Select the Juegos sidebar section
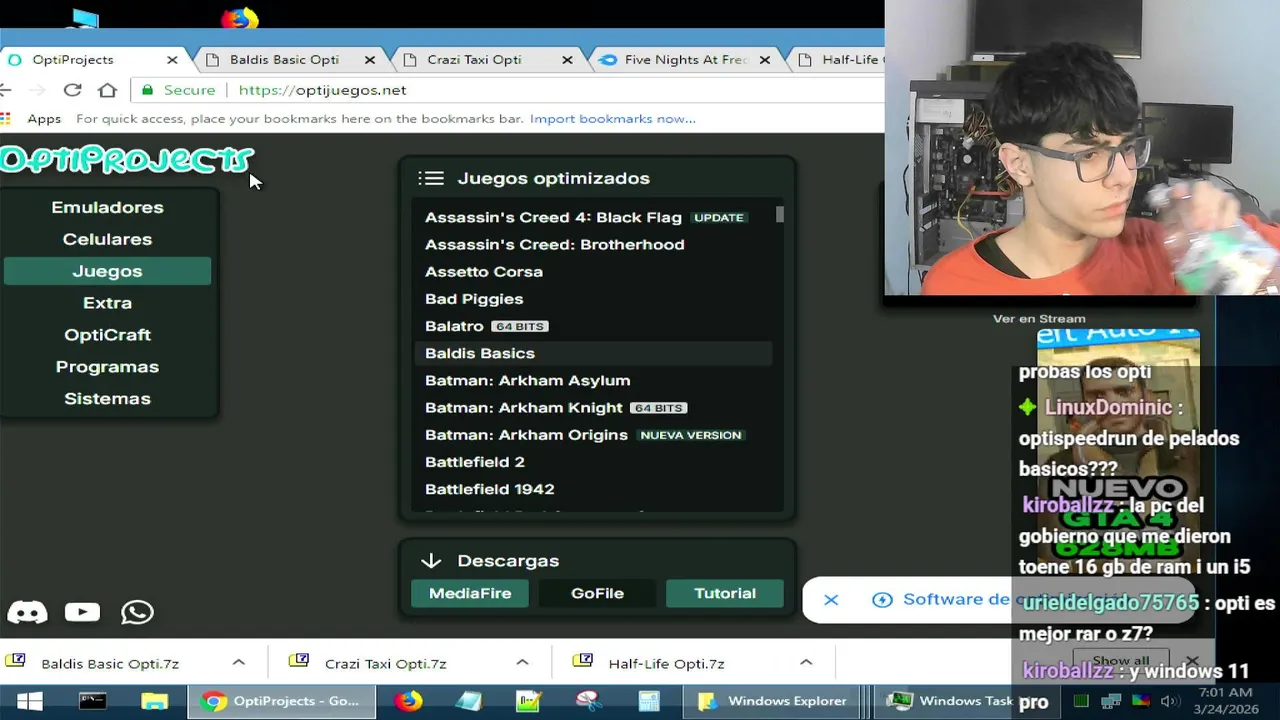The image size is (1280, 720). coord(107,271)
